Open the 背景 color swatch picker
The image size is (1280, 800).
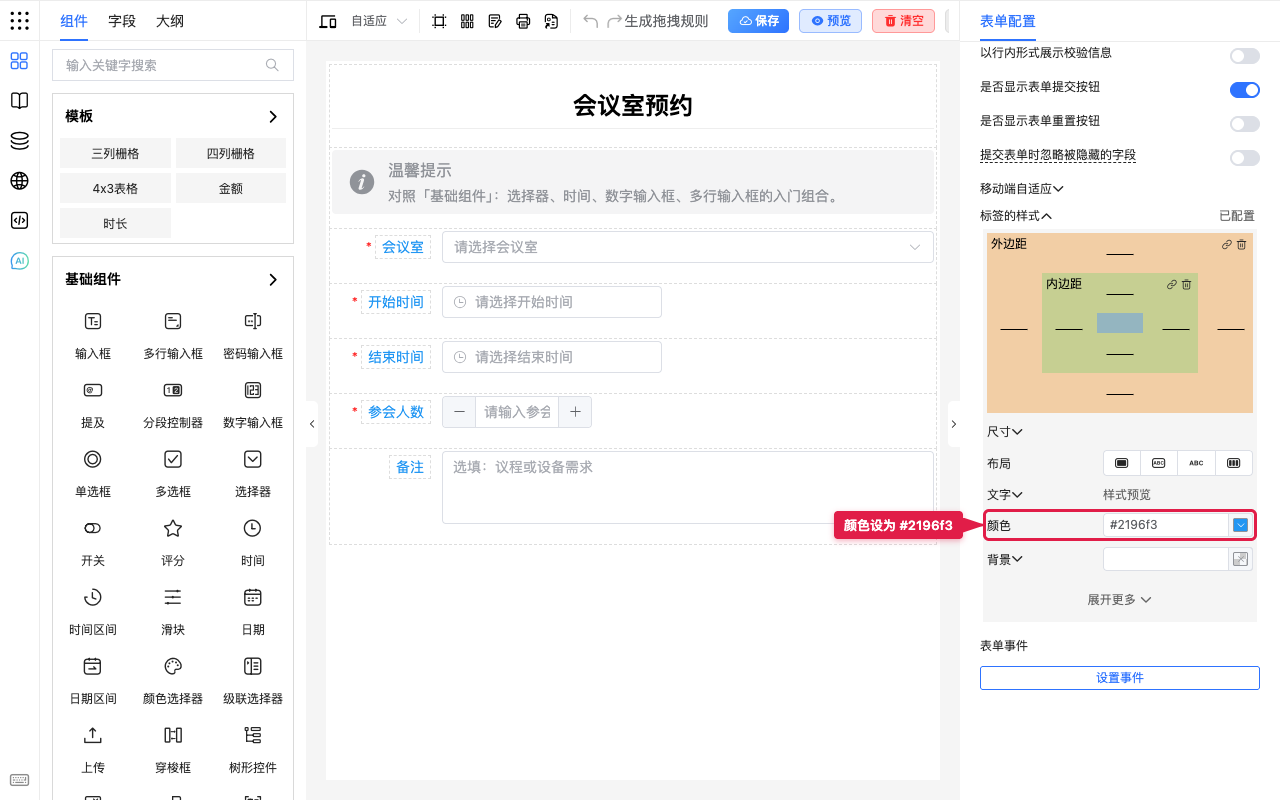click(x=1240, y=560)
